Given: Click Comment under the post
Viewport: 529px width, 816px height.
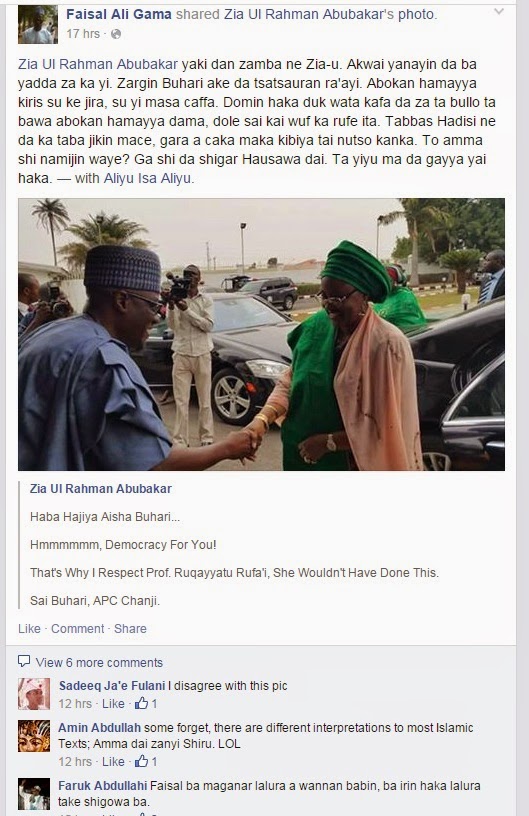Looking at the screenshot, I should (78, 629).
